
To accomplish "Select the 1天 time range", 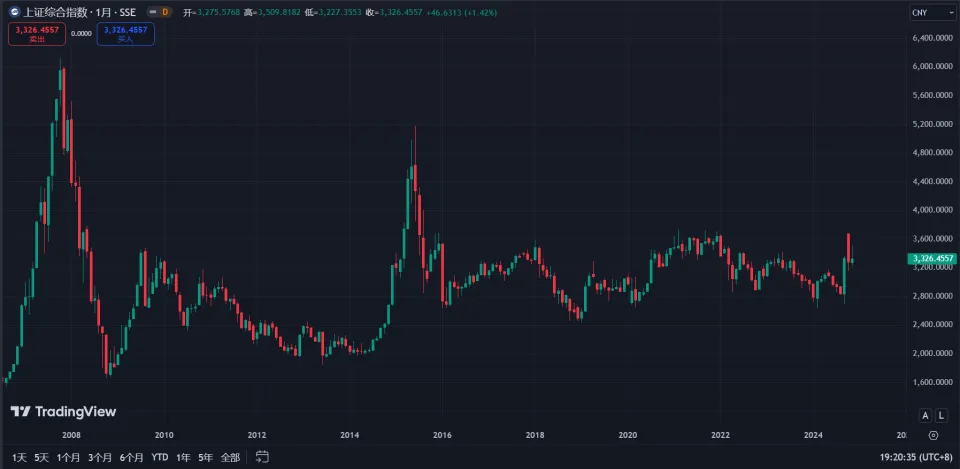I will (x=19, y=457).
